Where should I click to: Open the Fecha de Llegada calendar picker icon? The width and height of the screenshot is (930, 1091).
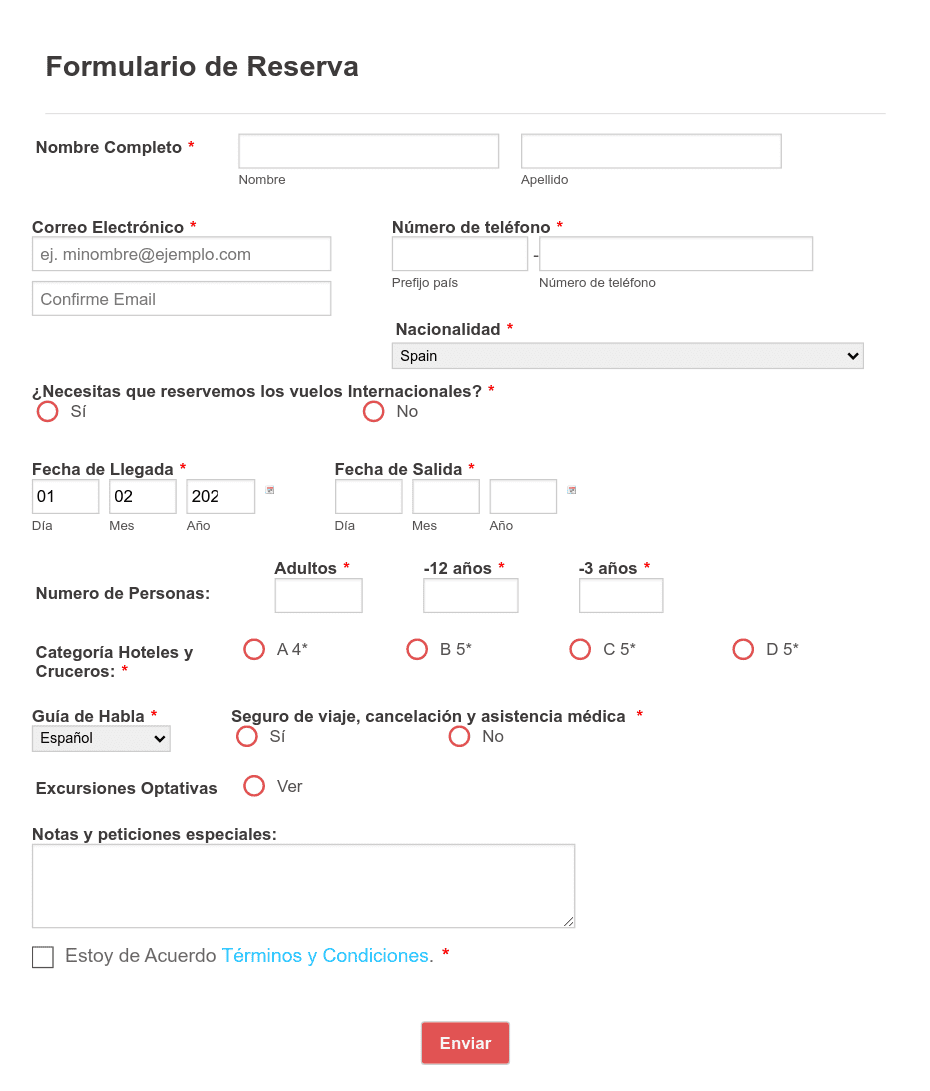coord(270,490)
